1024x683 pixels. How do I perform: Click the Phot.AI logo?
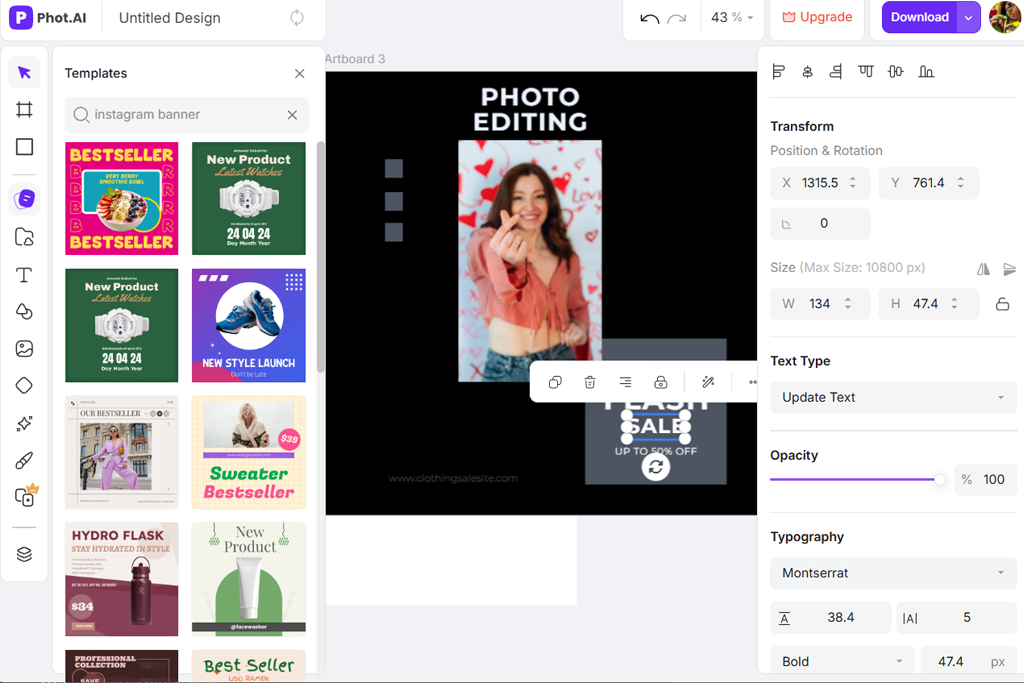48,18
